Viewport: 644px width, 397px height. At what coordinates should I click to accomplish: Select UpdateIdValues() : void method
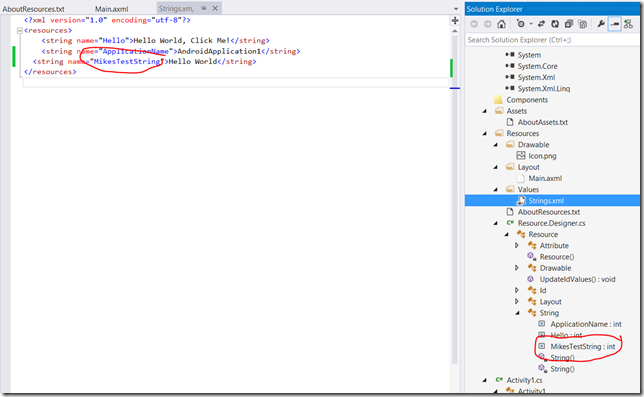pyautogui.click(x=577, y=279)
